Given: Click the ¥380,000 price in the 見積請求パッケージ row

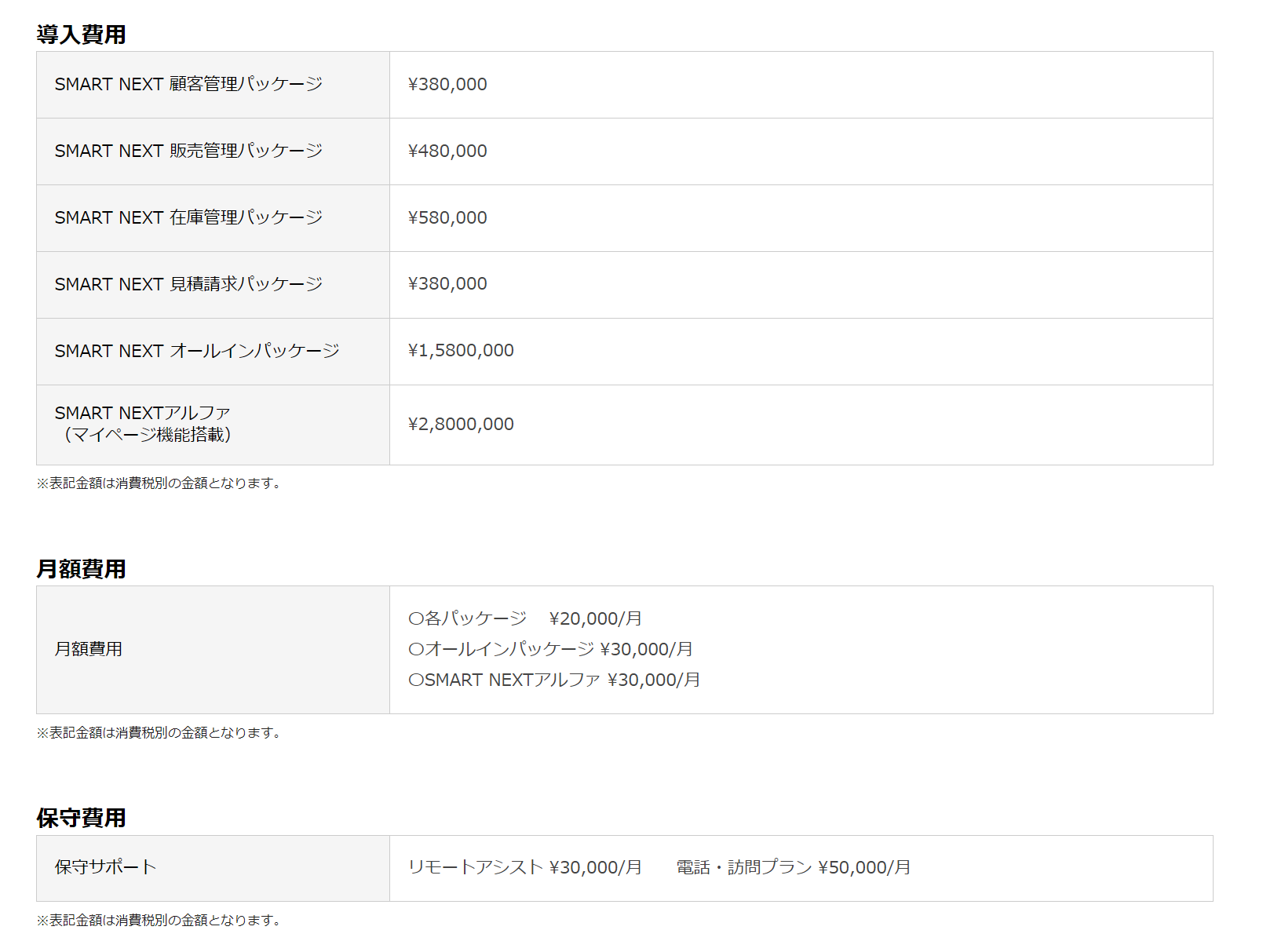Looking at the screenshot, I should pyautogui.click(x=447, y=283).
